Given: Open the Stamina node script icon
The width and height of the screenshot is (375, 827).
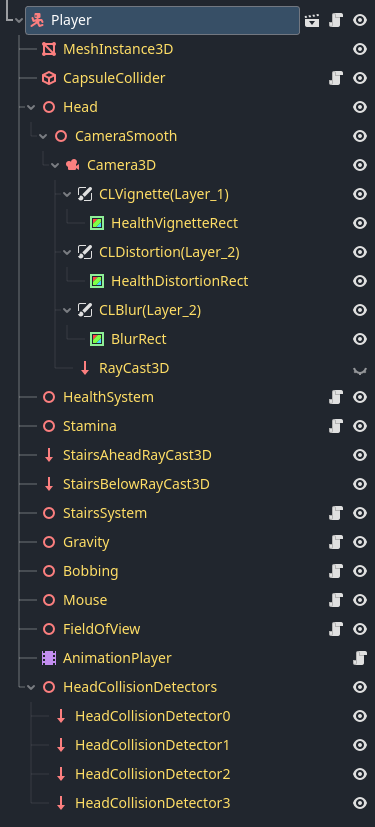Looking at the screenshot, I should (336, 426).
